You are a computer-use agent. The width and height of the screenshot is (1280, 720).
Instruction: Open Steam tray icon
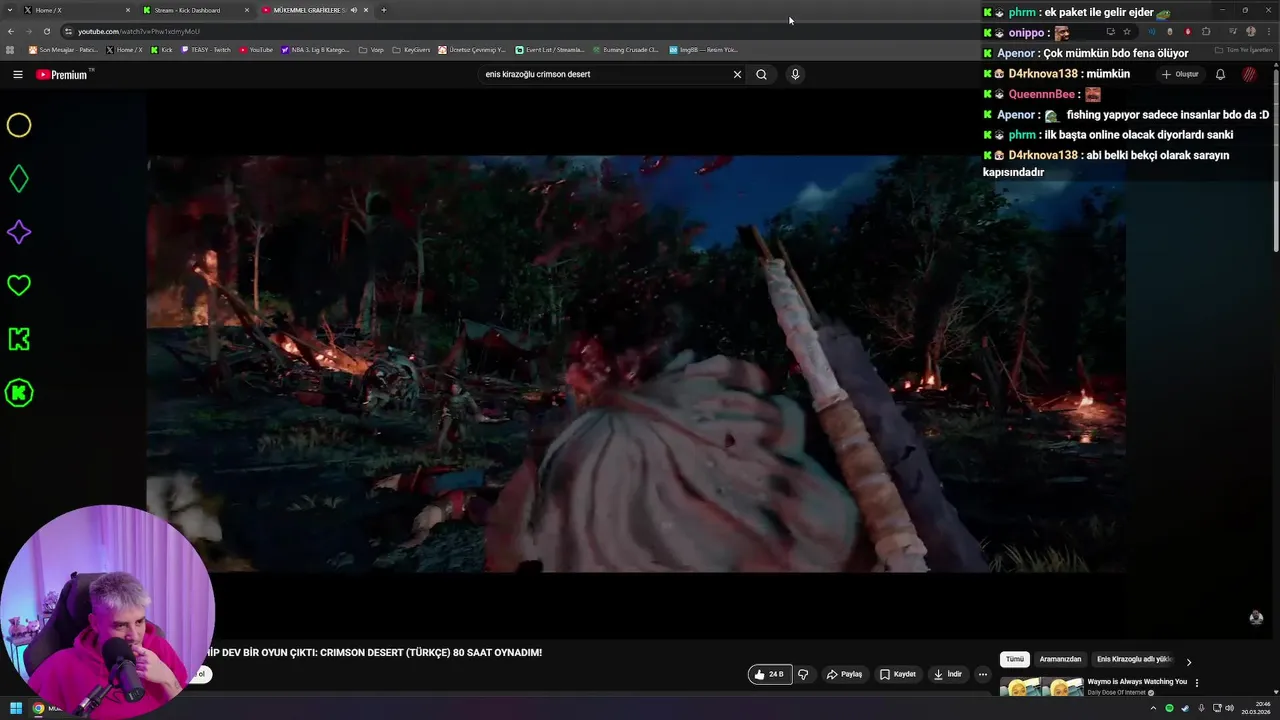(x=1184, y=708)
